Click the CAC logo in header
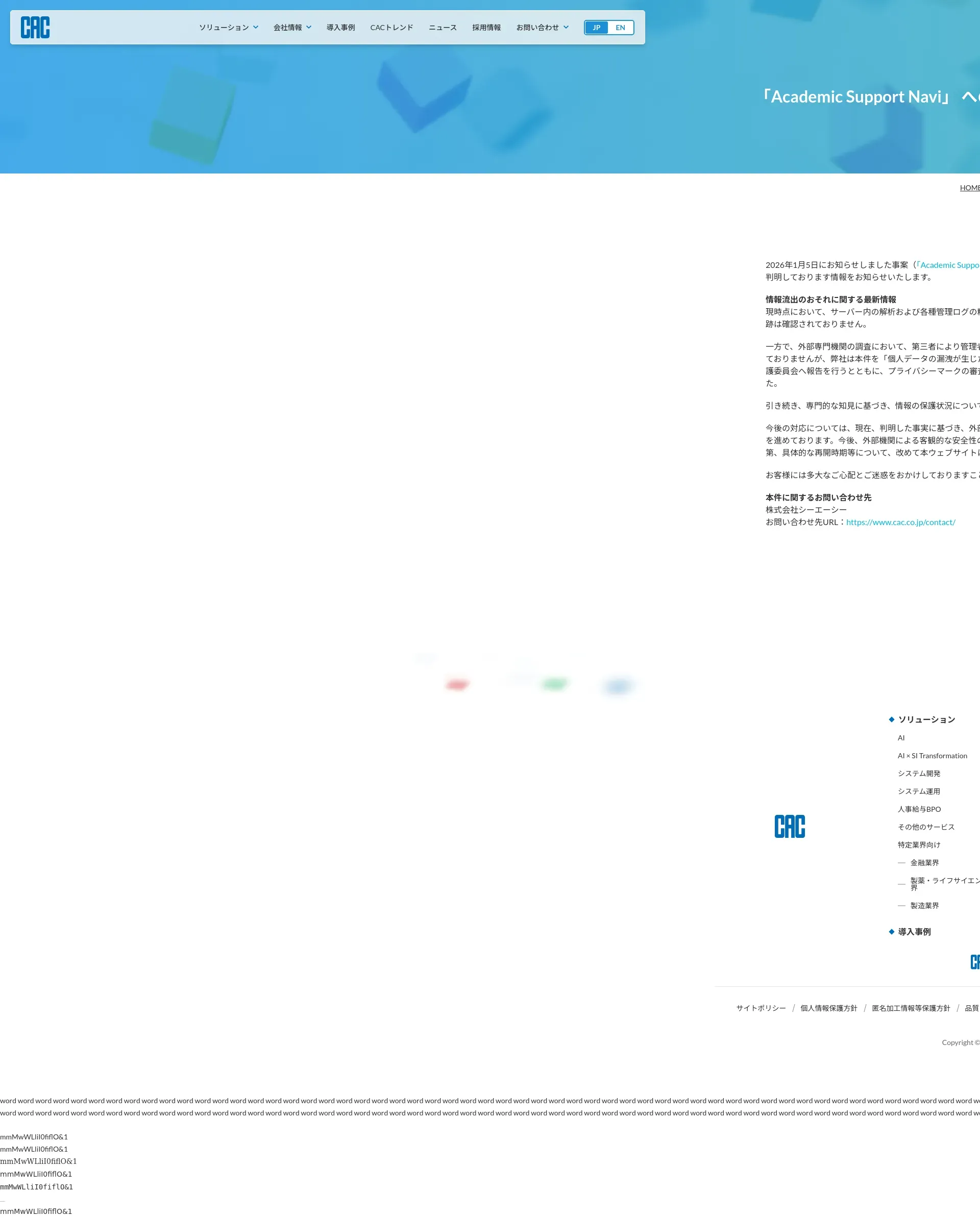The image size is (980, 1218). (35, 27)
